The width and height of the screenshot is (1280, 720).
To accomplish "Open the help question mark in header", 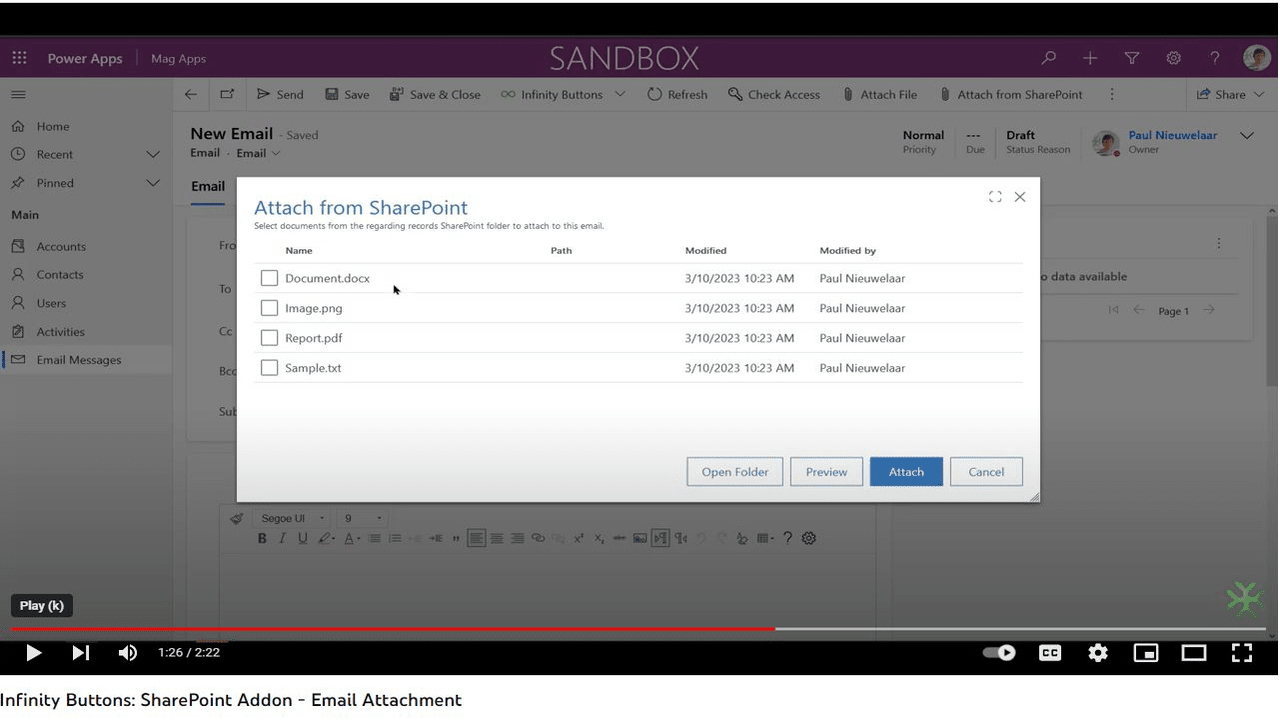I will [x=1214, y=58].
